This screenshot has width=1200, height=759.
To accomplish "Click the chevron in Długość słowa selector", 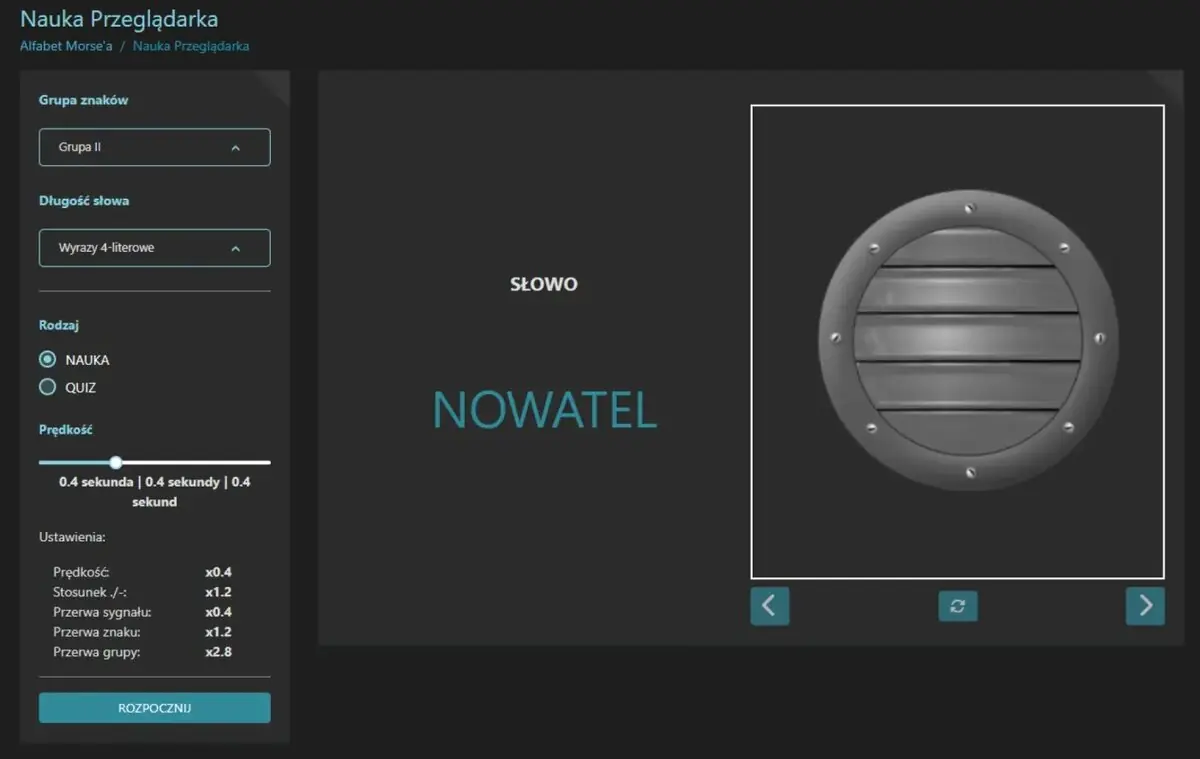I will pos(236,249).
